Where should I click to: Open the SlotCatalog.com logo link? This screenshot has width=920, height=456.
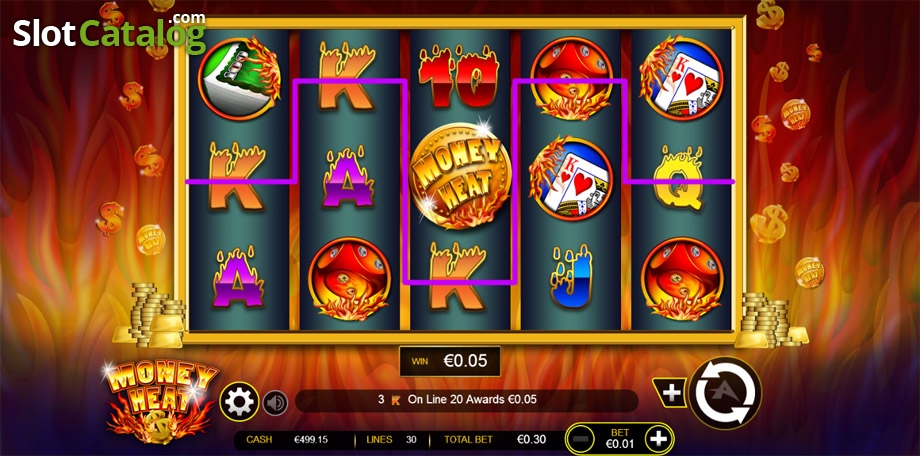pos(109,31)
